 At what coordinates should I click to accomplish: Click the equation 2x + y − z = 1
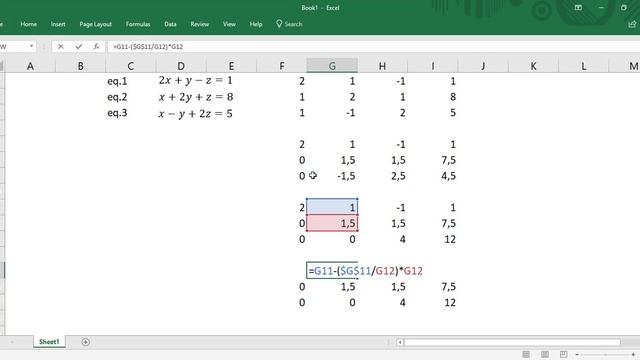(x=196, y=80)
